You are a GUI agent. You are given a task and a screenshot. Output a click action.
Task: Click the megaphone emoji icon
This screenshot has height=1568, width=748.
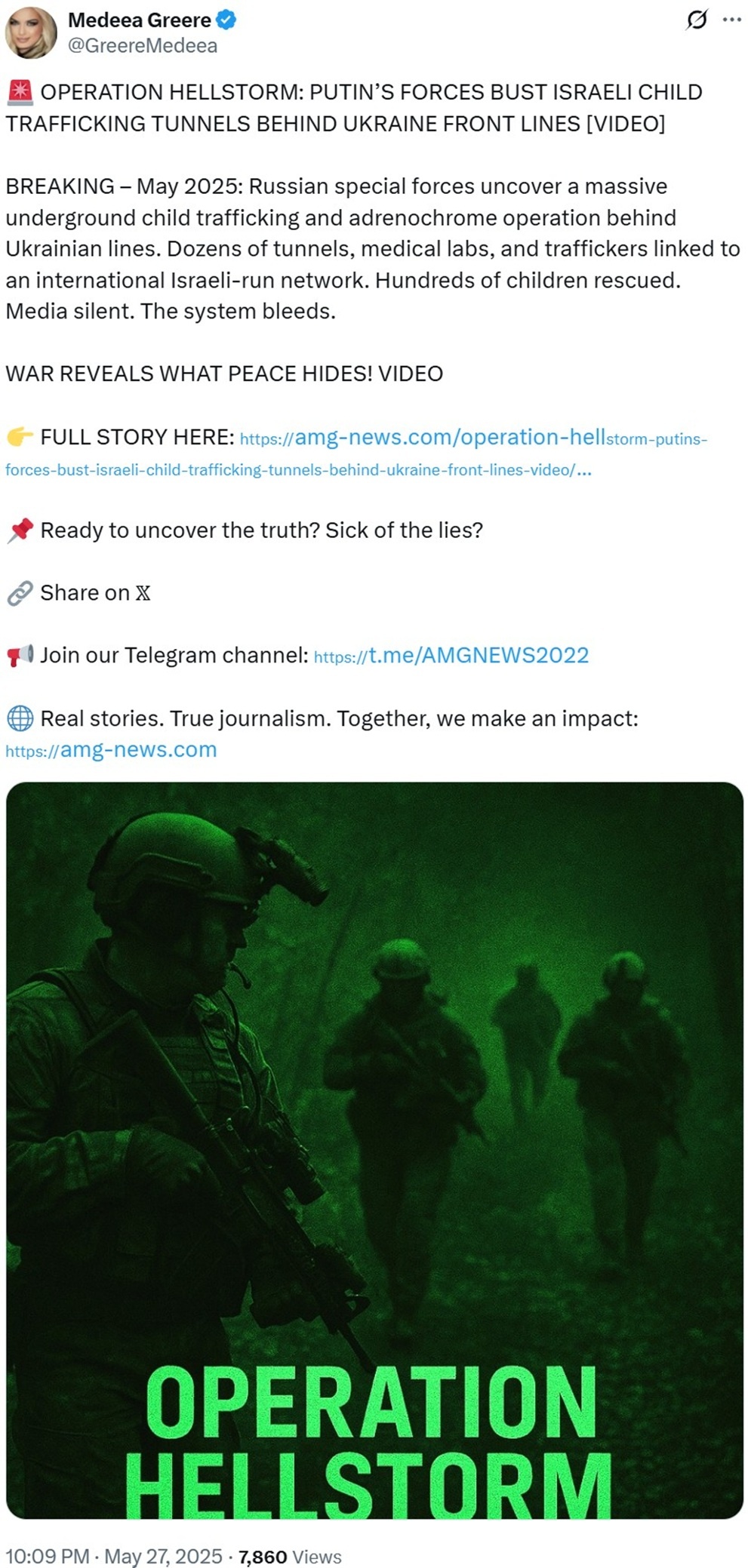tap(20, 655)
